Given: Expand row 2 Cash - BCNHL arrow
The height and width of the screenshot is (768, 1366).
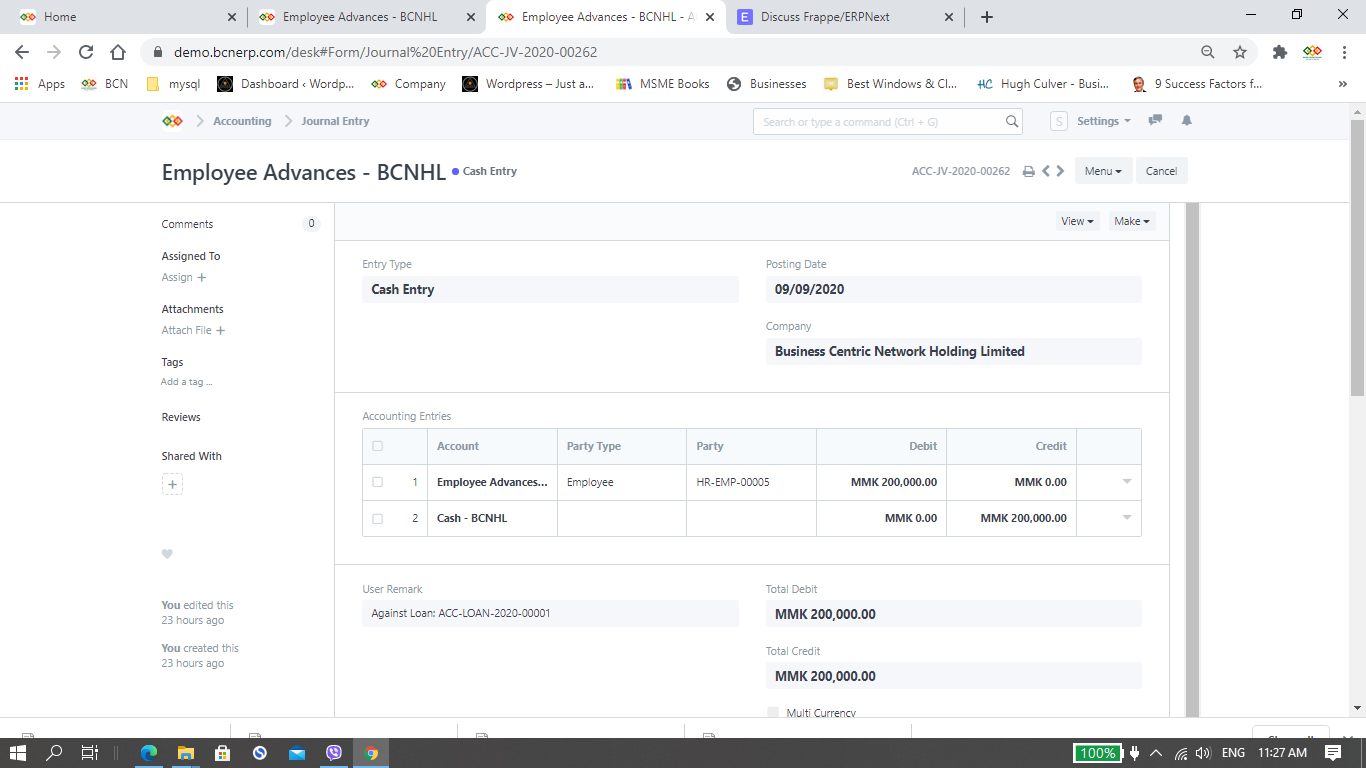Looking at the screenshot, I should click(x=1127, y=518).
